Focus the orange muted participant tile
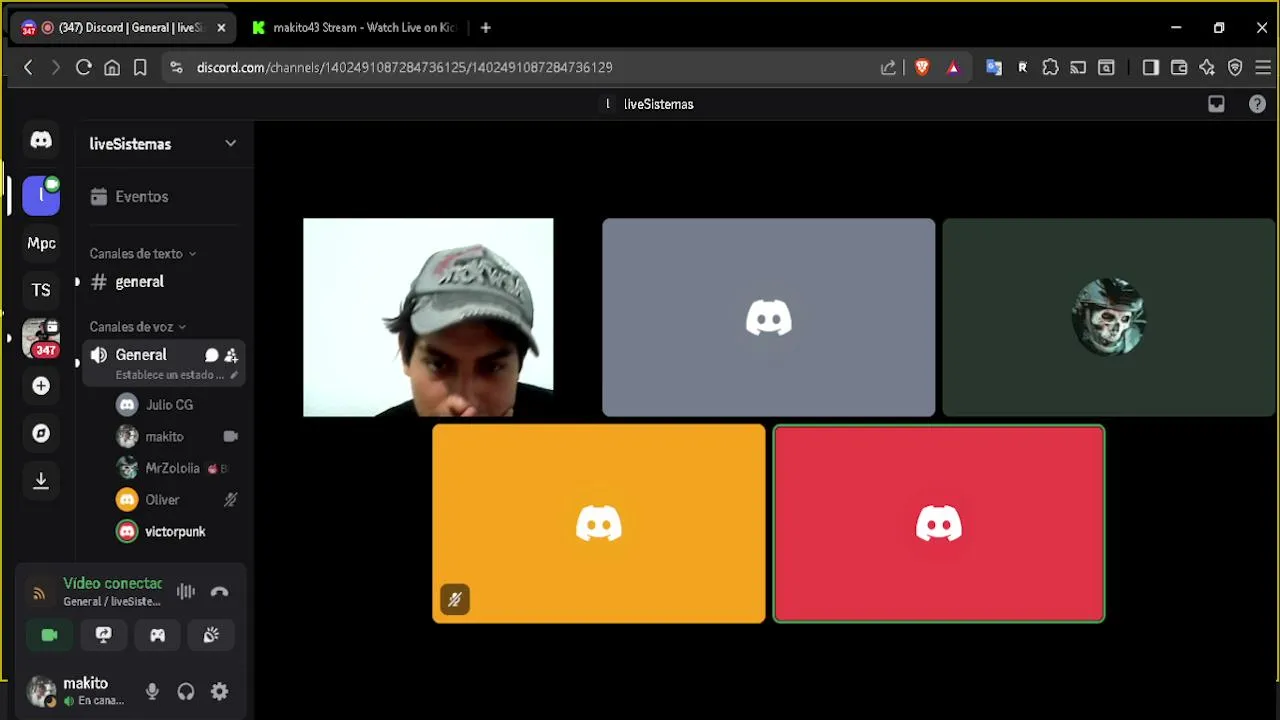The height and width of the screenshot is (720, 1280). point(599,524)
